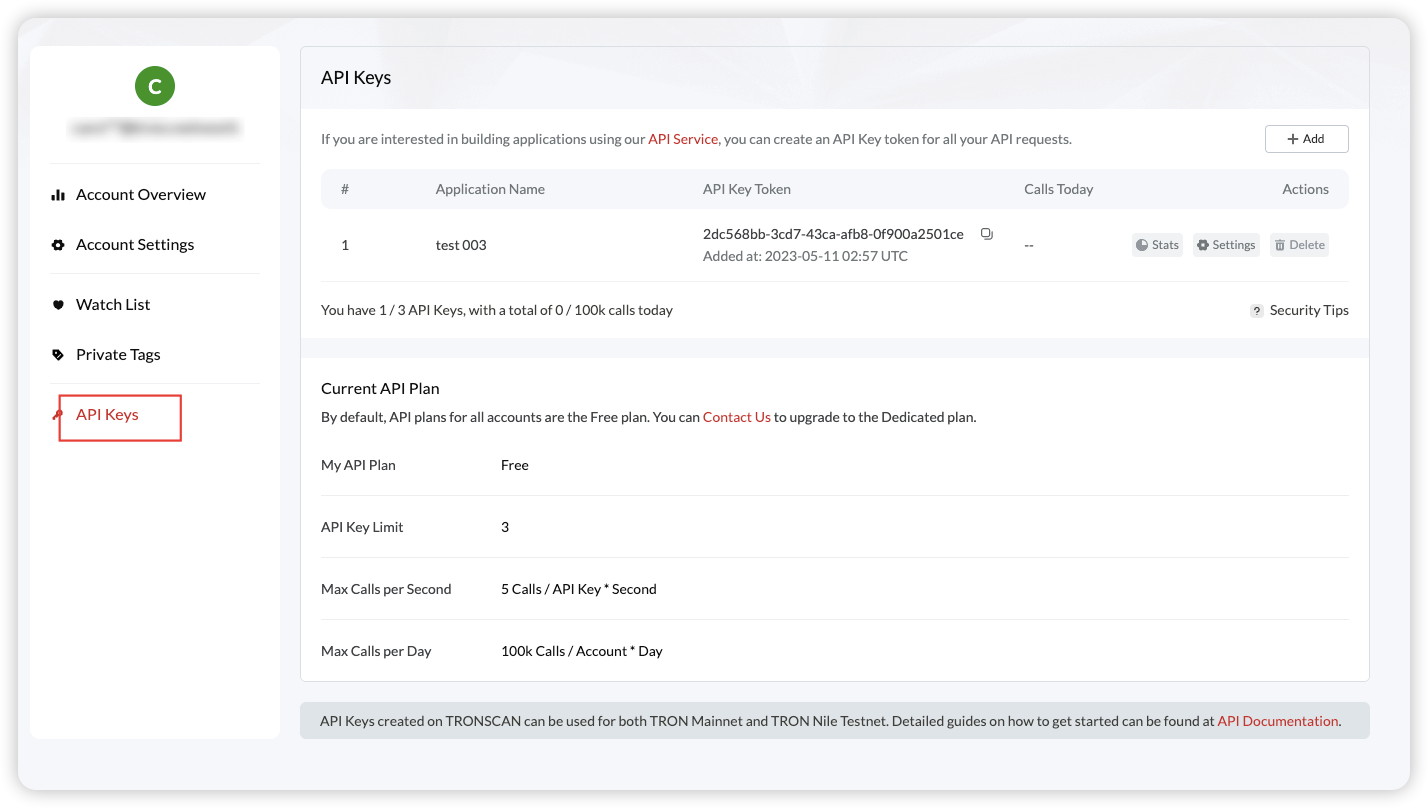Click the trash icon in Delete button
The image size is (1428, 808).
1282,244
